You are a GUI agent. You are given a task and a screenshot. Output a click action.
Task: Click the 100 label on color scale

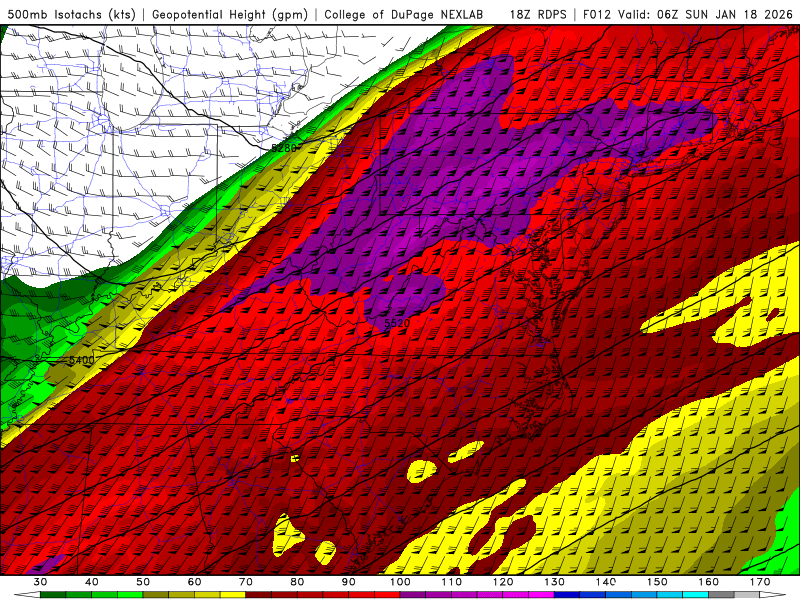point(400,582)
